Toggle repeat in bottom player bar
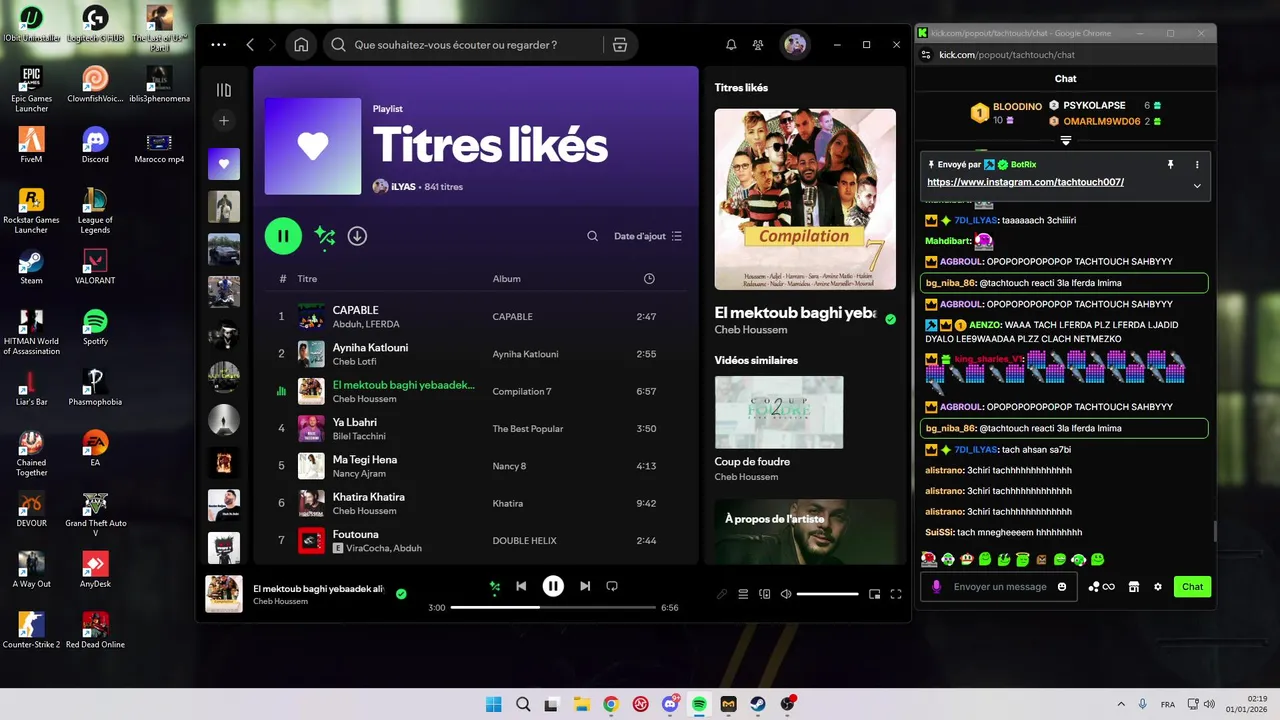This screenshot has width=1280, height=720. pos(612,586)
